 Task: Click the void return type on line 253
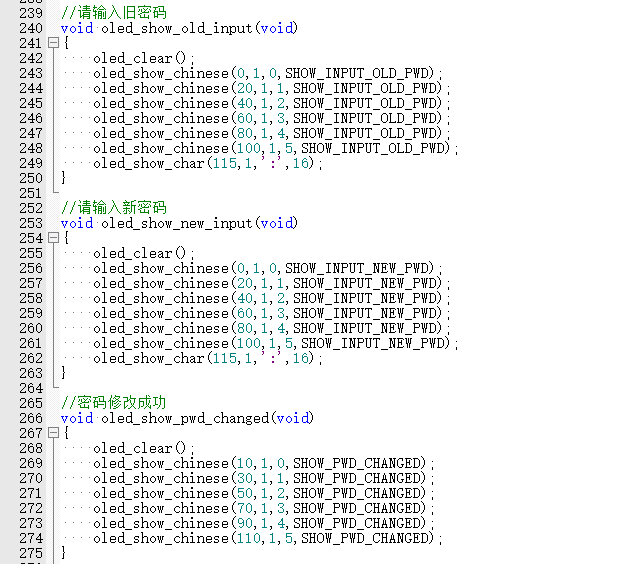point(77,223)
